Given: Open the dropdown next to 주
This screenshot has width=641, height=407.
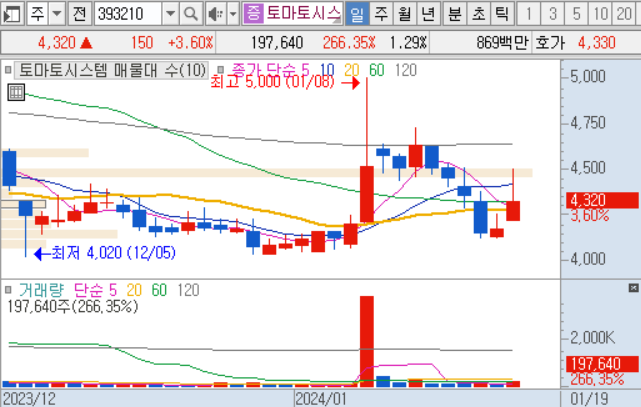Looking at the screenshot, I should pos(57,14).
